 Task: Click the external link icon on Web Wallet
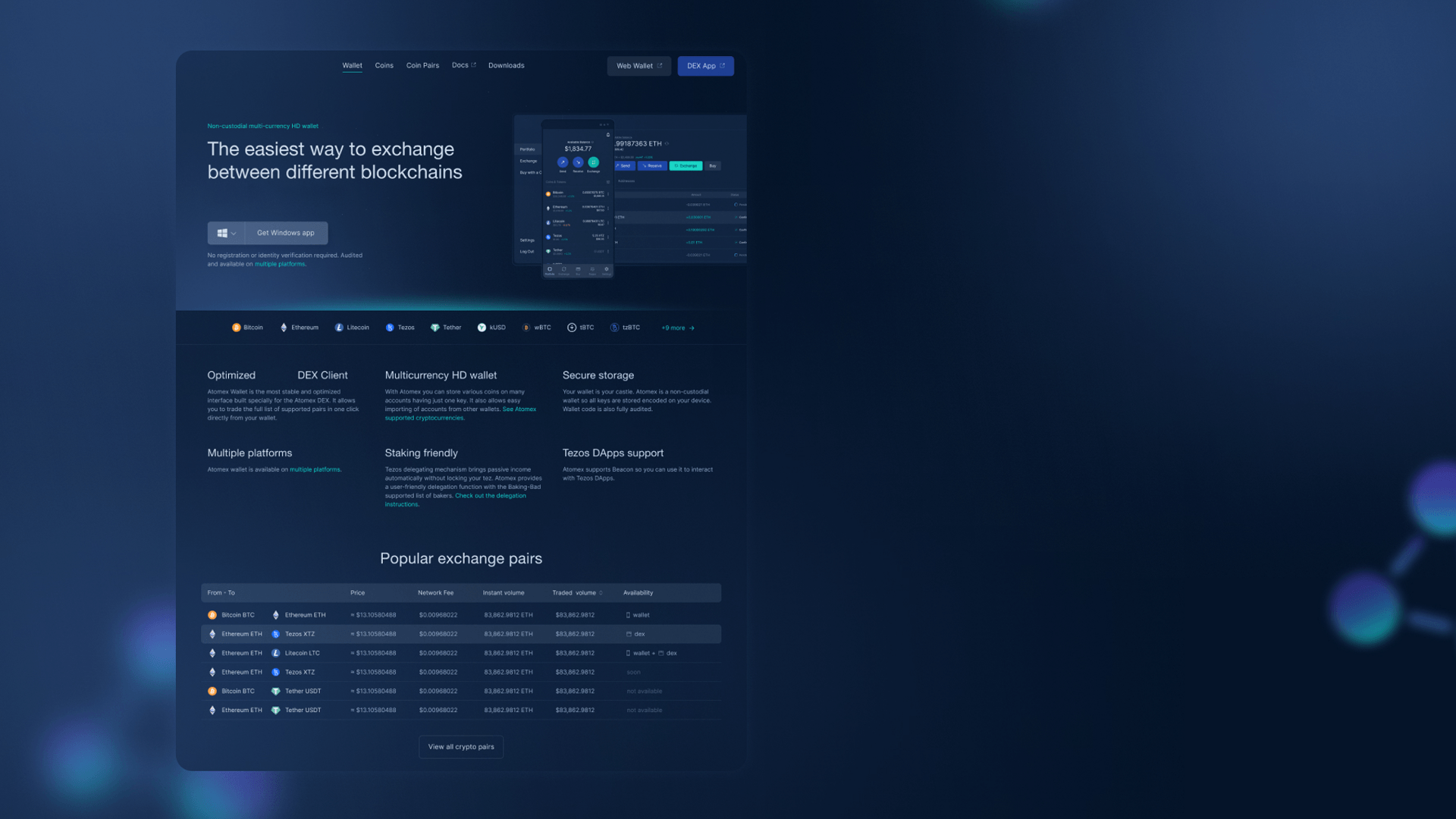660,66
